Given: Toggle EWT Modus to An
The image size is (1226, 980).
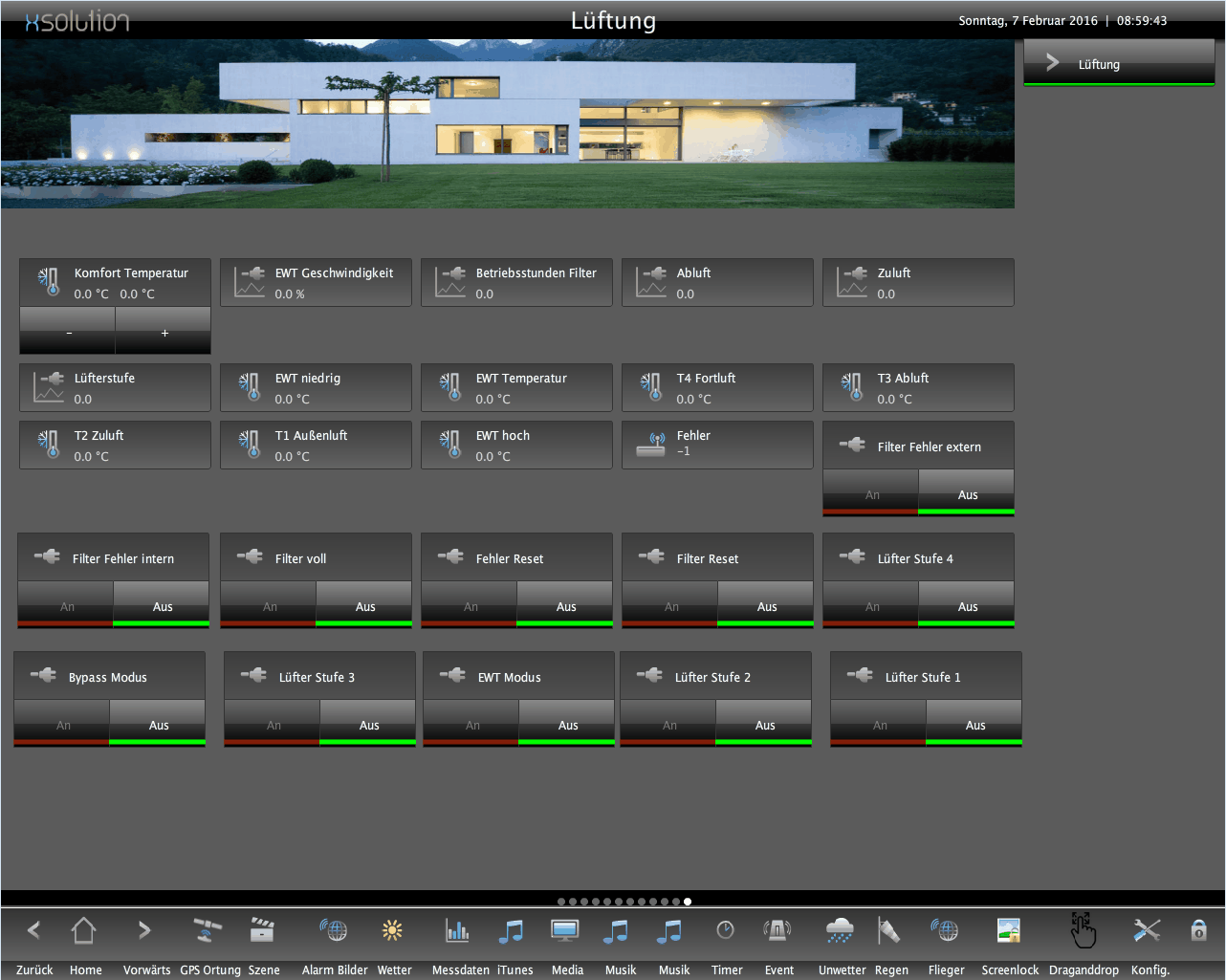Looking at the screenshot, I should point(471,724).
